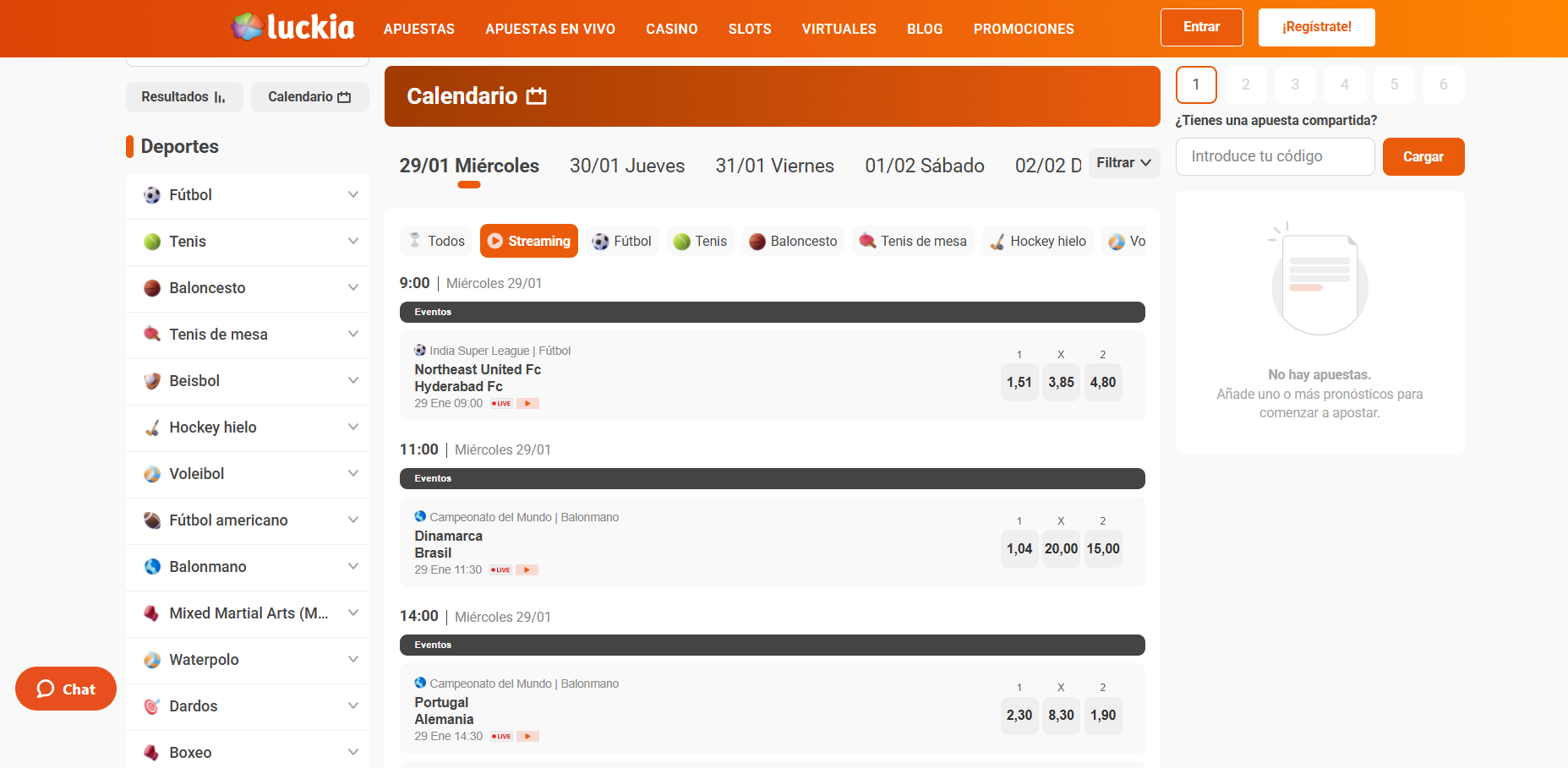Expand the Tenis sport category chevron
This screenshot has width=1568, height=768.
(x=353, y=241)
